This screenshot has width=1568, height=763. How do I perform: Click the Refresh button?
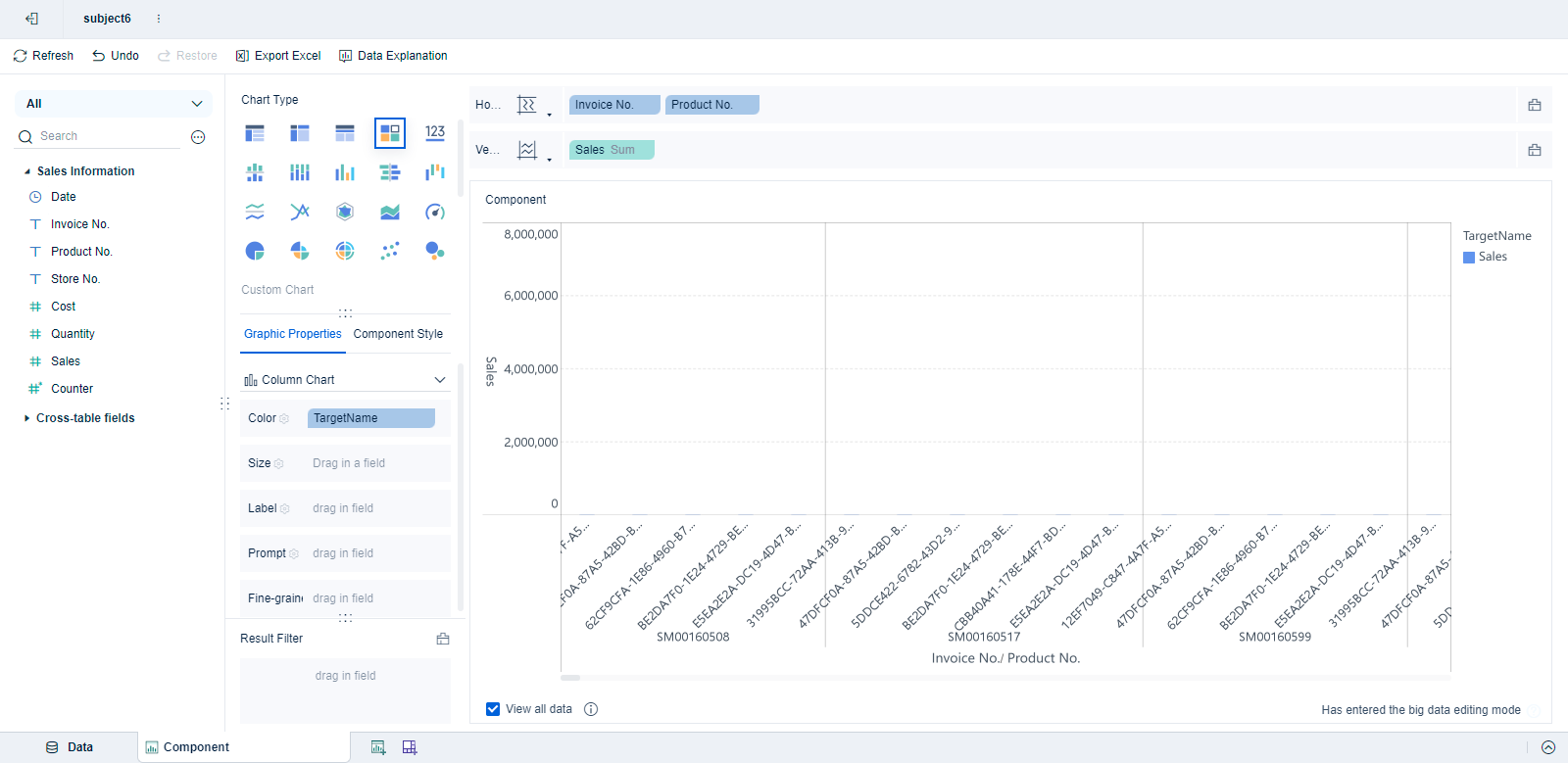tap(43, 56)
